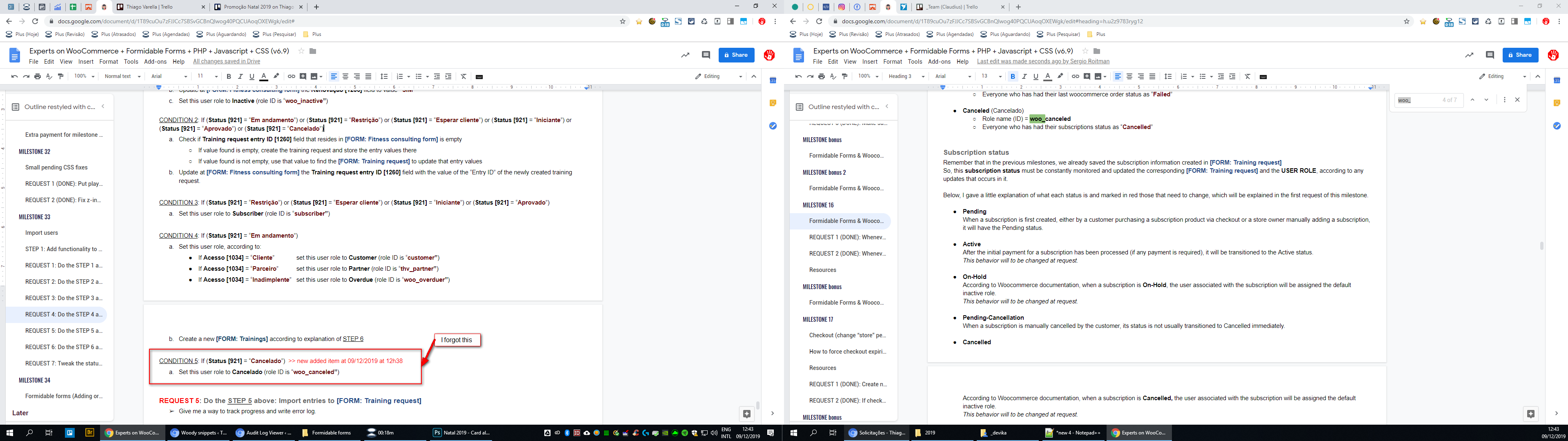The height and width of the screenshot is (441, 1568).
Task: Open the Photoshop Natal 2019 taskbar item
Action: [461, 433]
